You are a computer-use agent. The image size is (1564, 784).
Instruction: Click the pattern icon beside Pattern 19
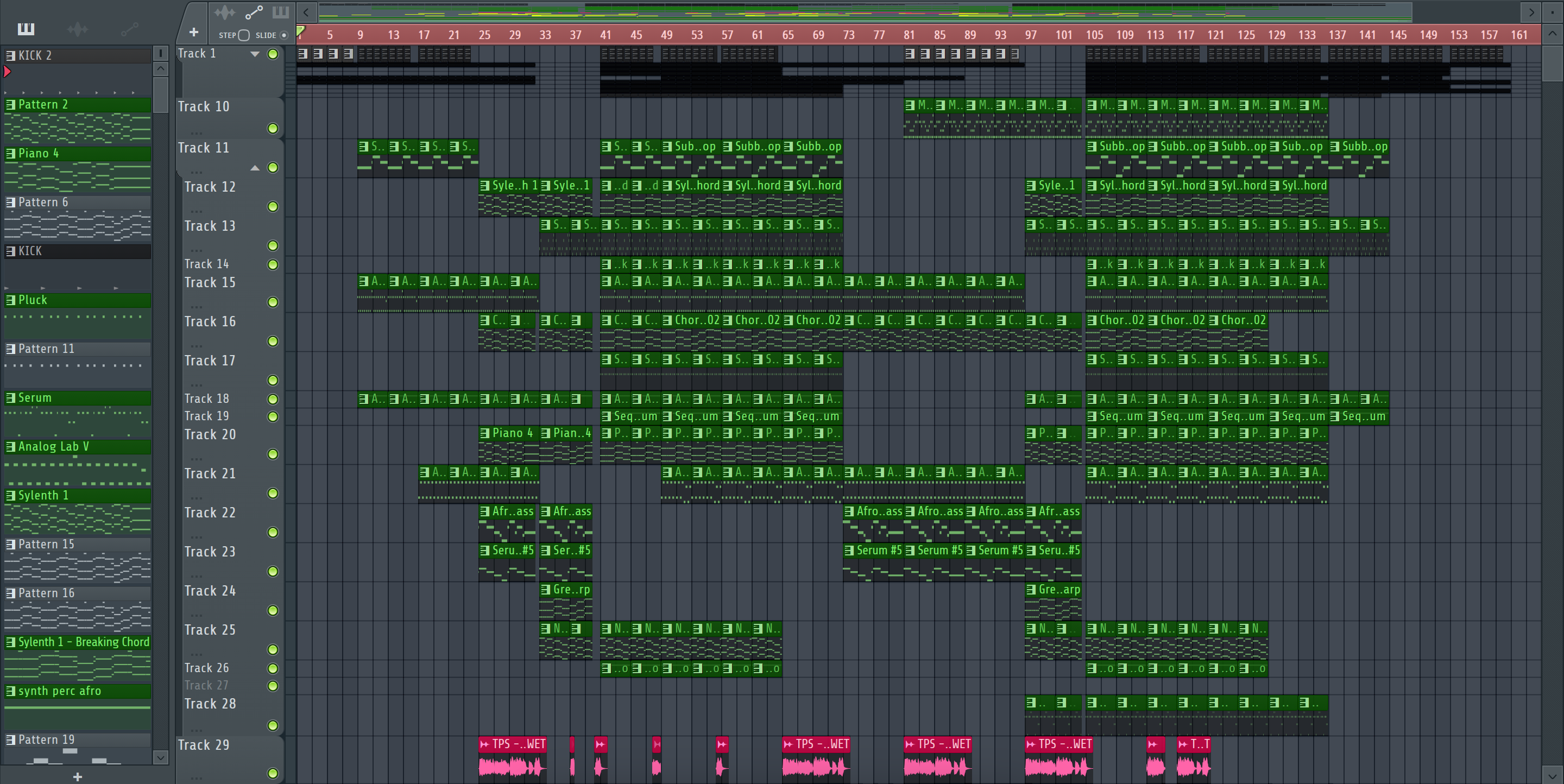click(x=10, y=739)
